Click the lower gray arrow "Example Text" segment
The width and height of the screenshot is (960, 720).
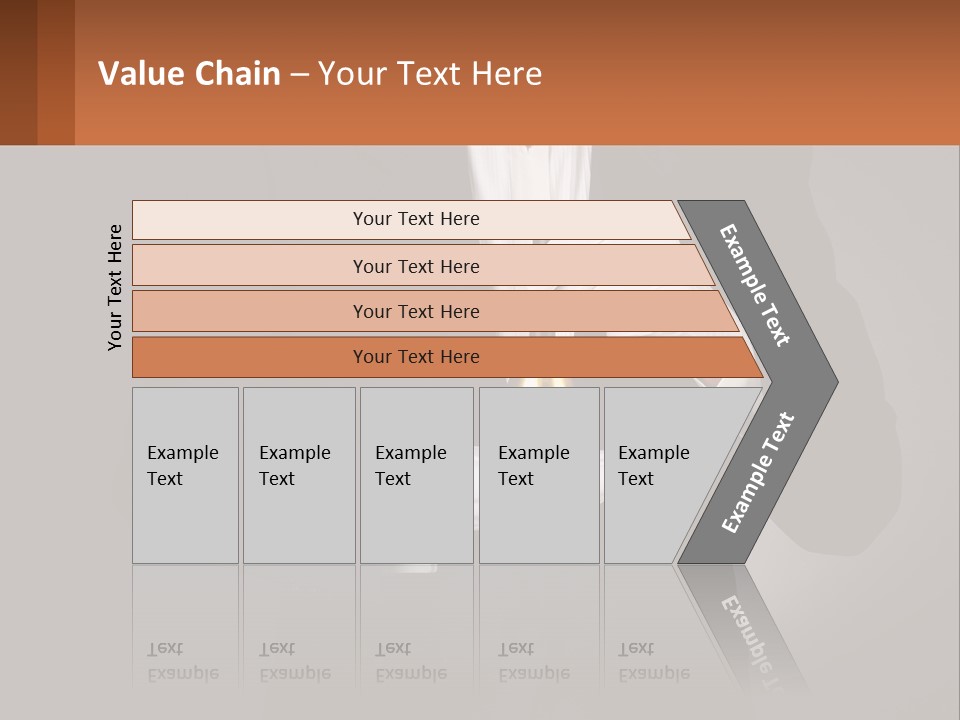(759, 472)
